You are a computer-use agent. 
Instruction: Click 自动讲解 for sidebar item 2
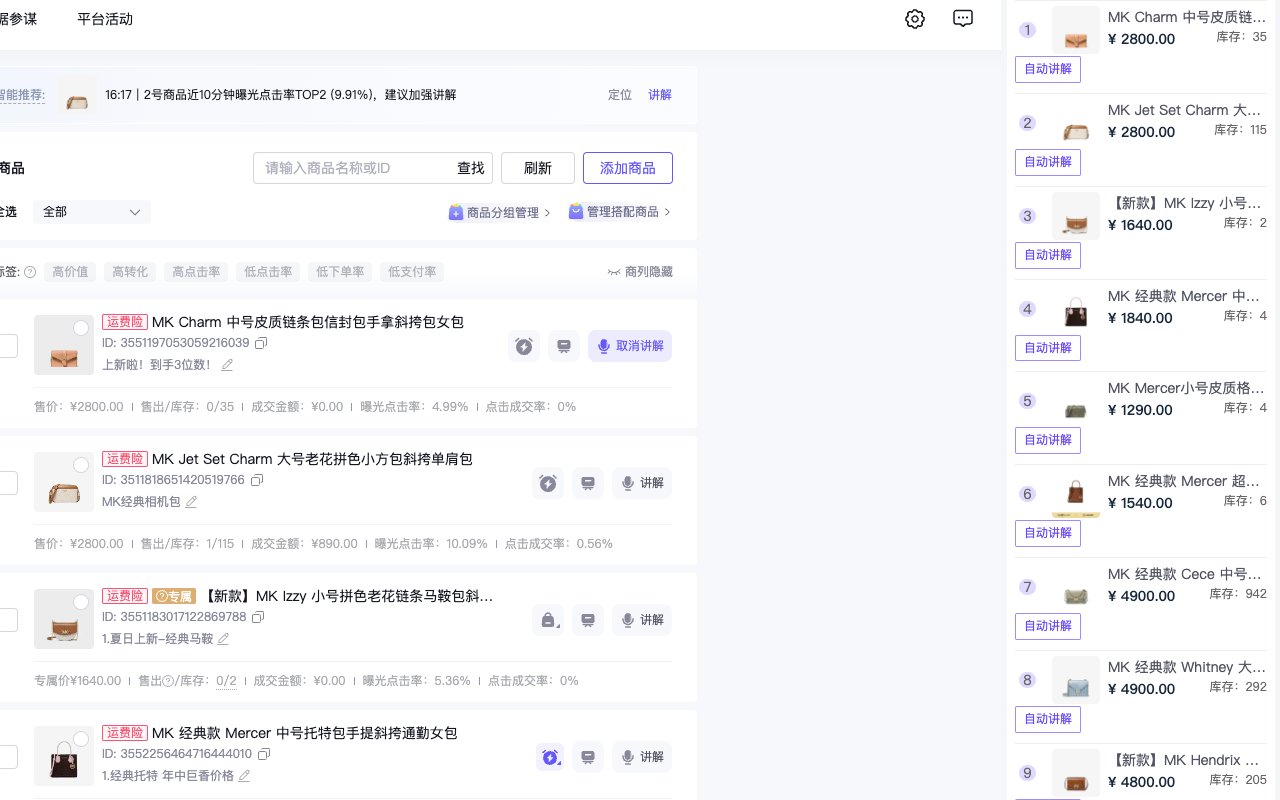[x=1048, y=162]
